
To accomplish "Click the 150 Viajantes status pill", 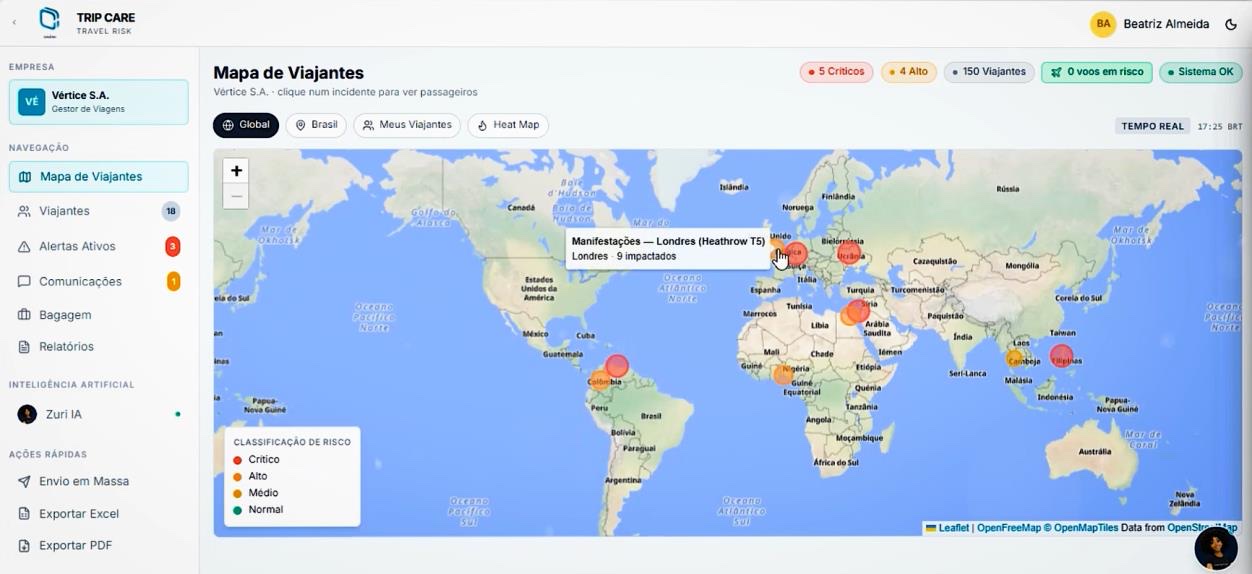I will coord(989,72).
